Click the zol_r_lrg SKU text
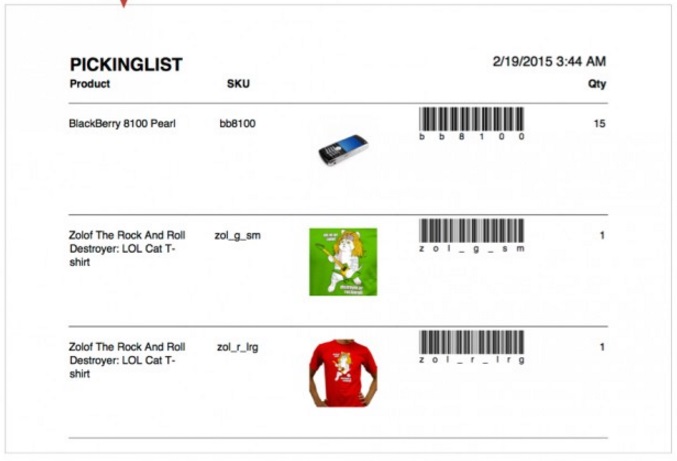Screen dimensions: 677x461 [x=238, y=347]
